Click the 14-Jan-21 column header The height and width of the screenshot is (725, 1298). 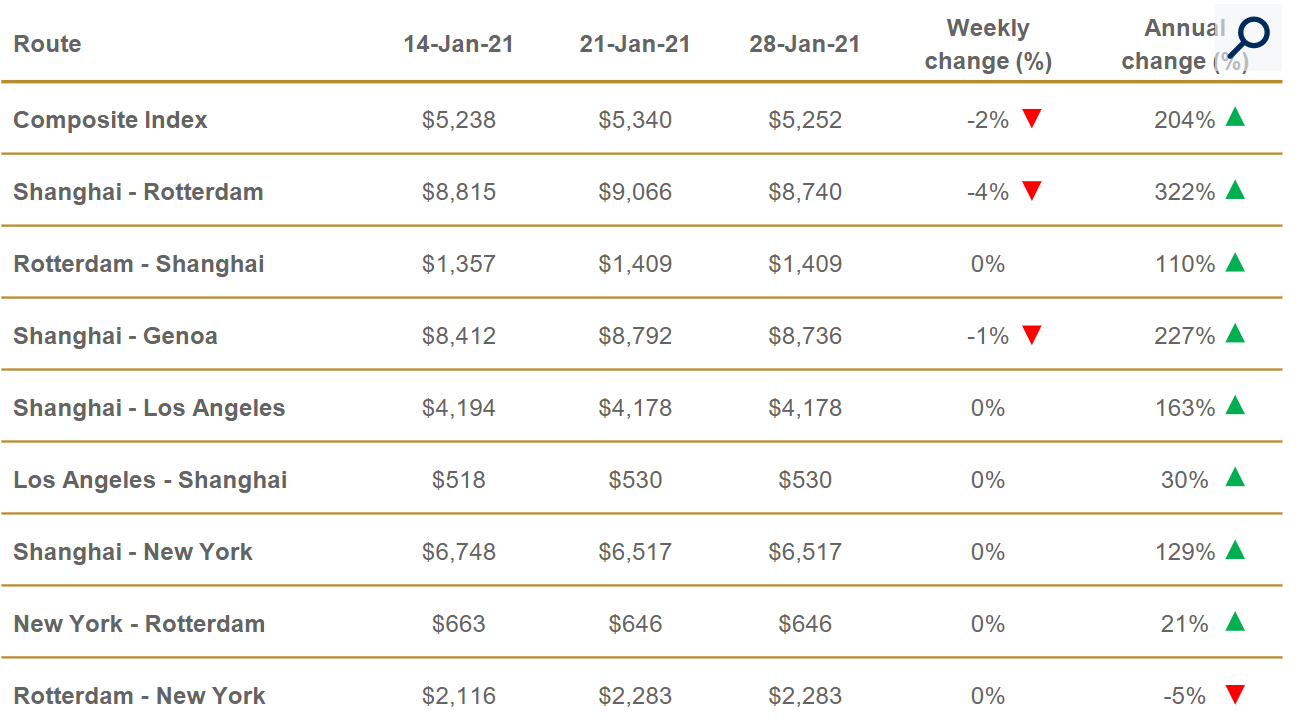[x=458, y=44]
